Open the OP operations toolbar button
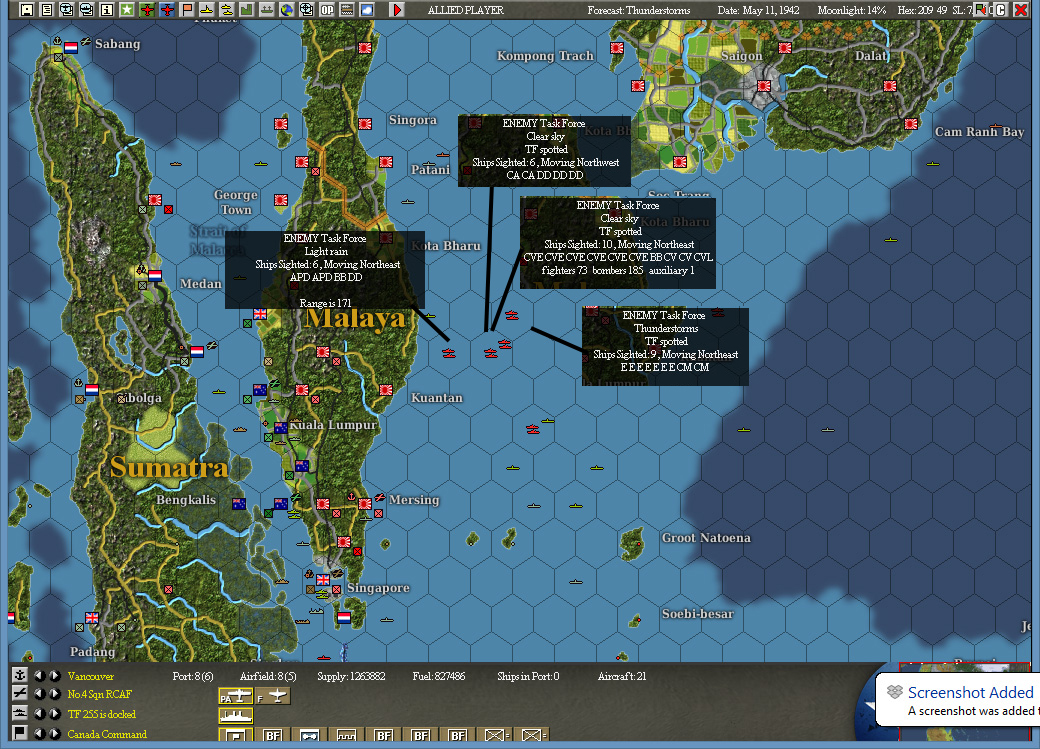The width and height of the screenshot is (1040, 749). pos(326,10)
